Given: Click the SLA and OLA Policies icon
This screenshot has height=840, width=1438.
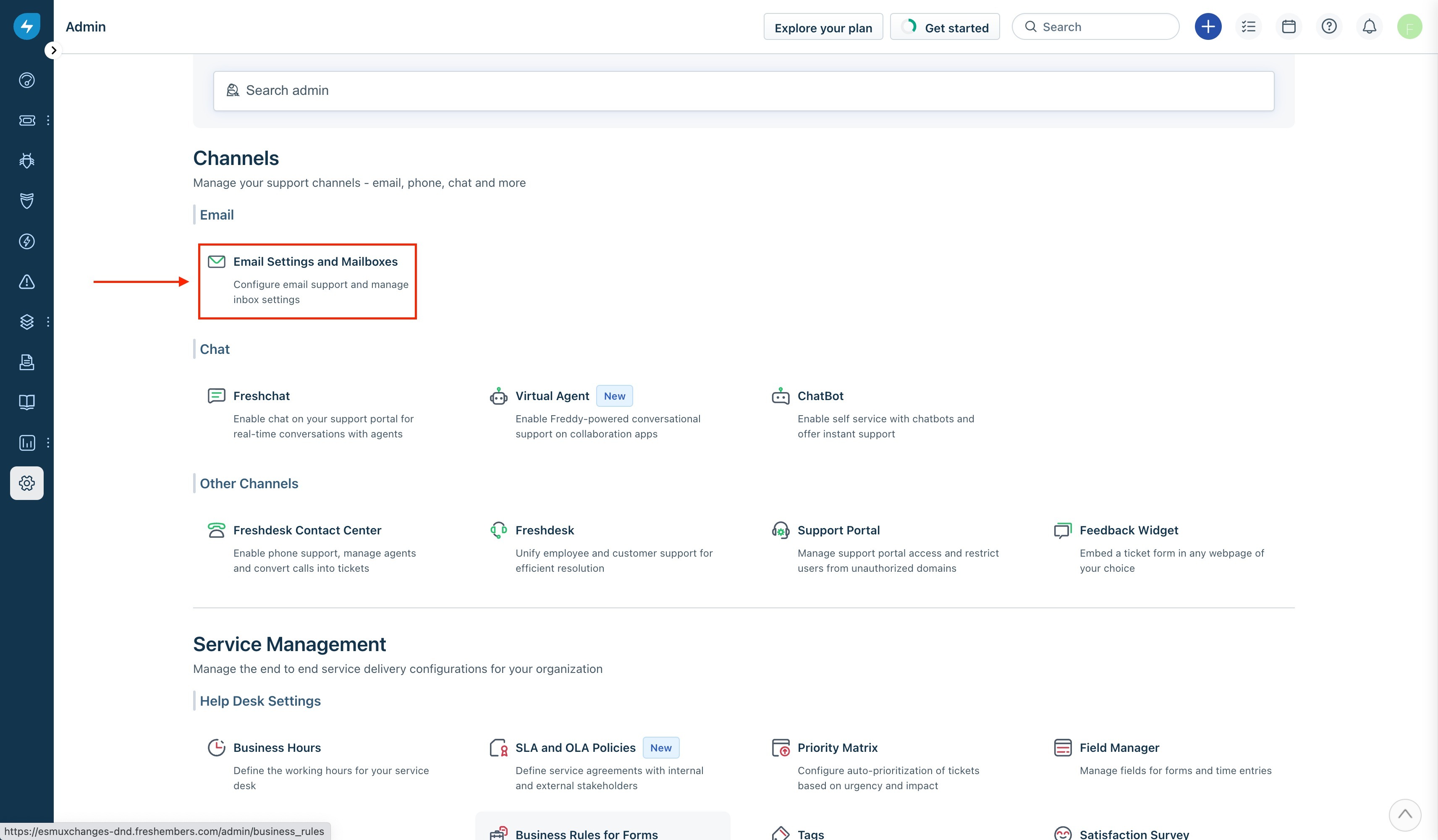Looking at the screenshot, I should pyautogui.click(x=498, y=748).
